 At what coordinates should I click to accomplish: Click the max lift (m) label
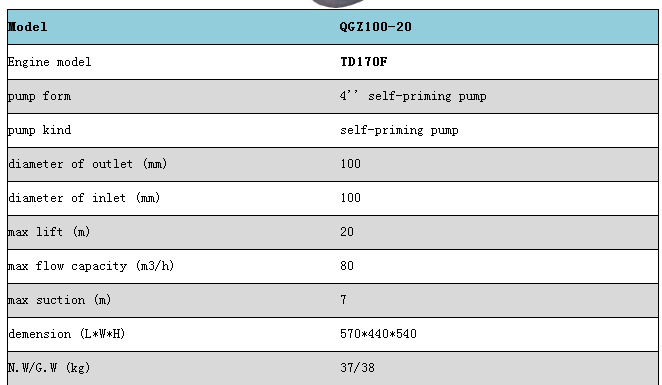tap(49, 232)
